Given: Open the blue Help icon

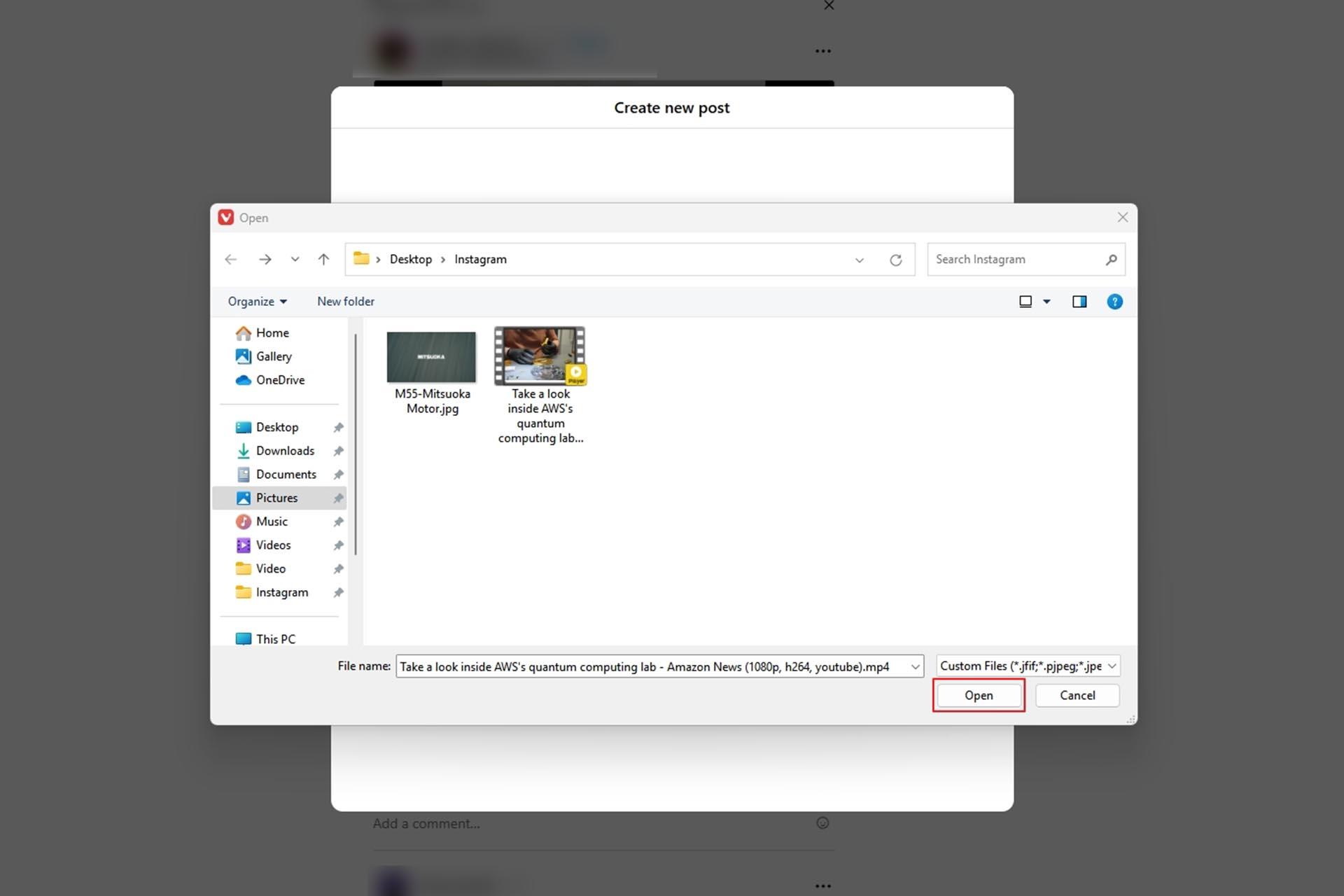Looking at the screenshot, I should point(1114,302).
